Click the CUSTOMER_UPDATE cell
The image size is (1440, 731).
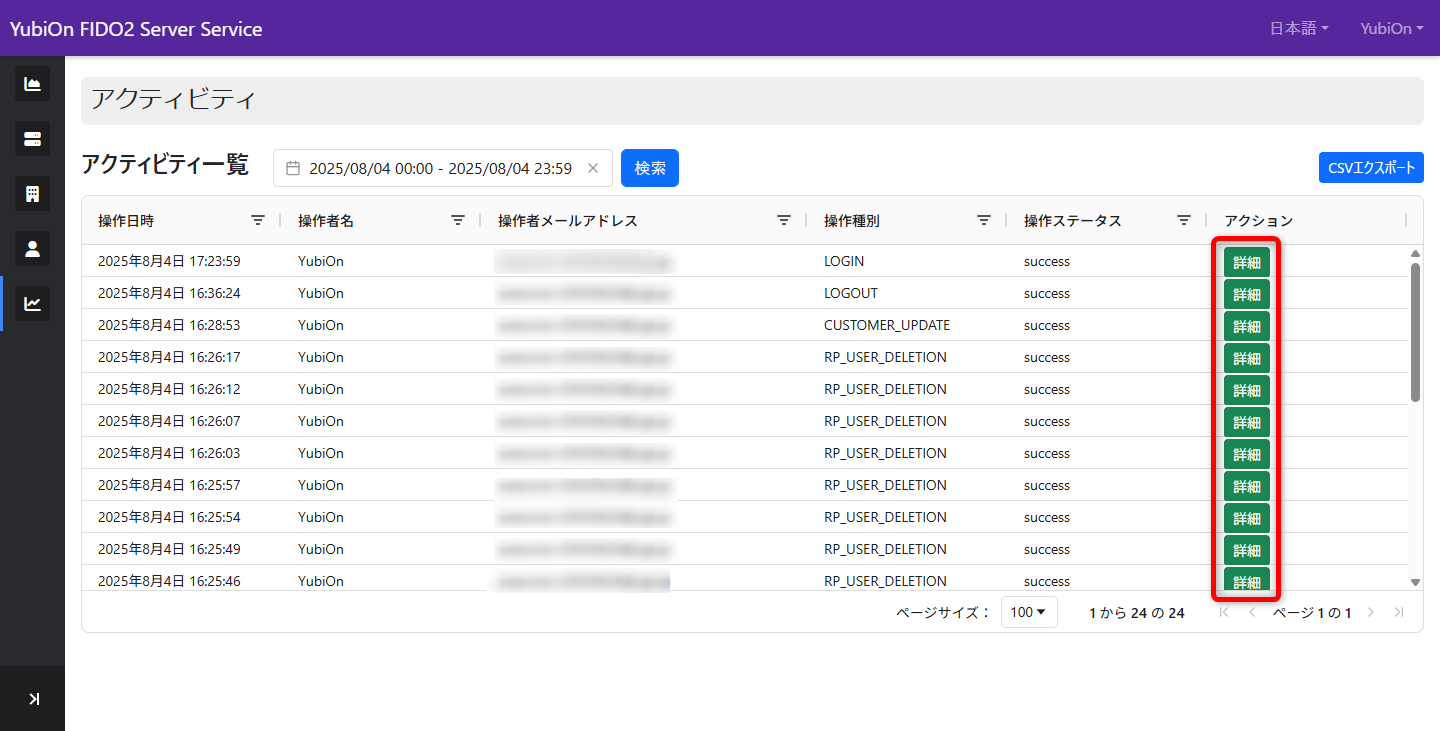887,325
